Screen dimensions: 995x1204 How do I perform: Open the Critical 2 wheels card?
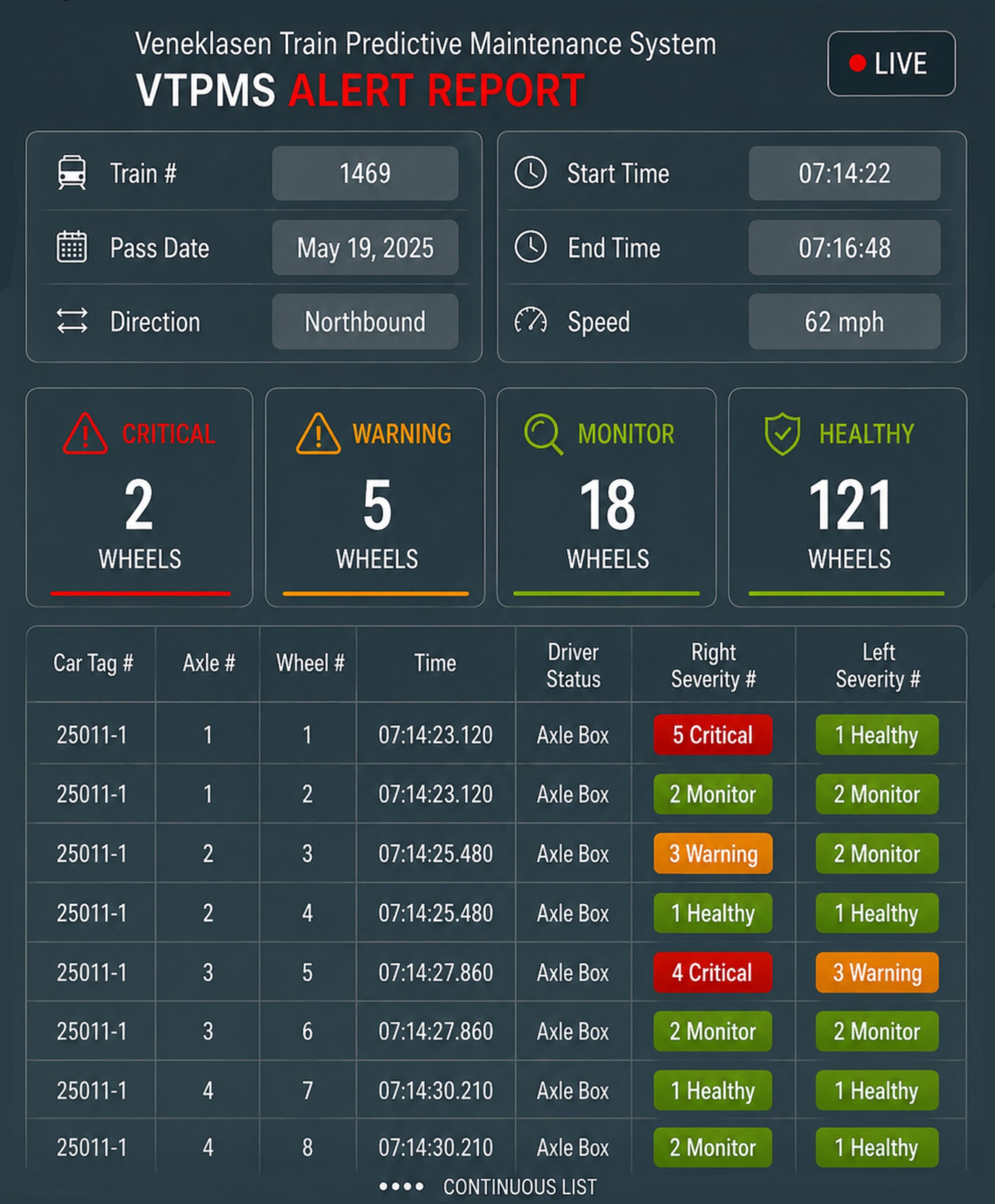[139, 498]
